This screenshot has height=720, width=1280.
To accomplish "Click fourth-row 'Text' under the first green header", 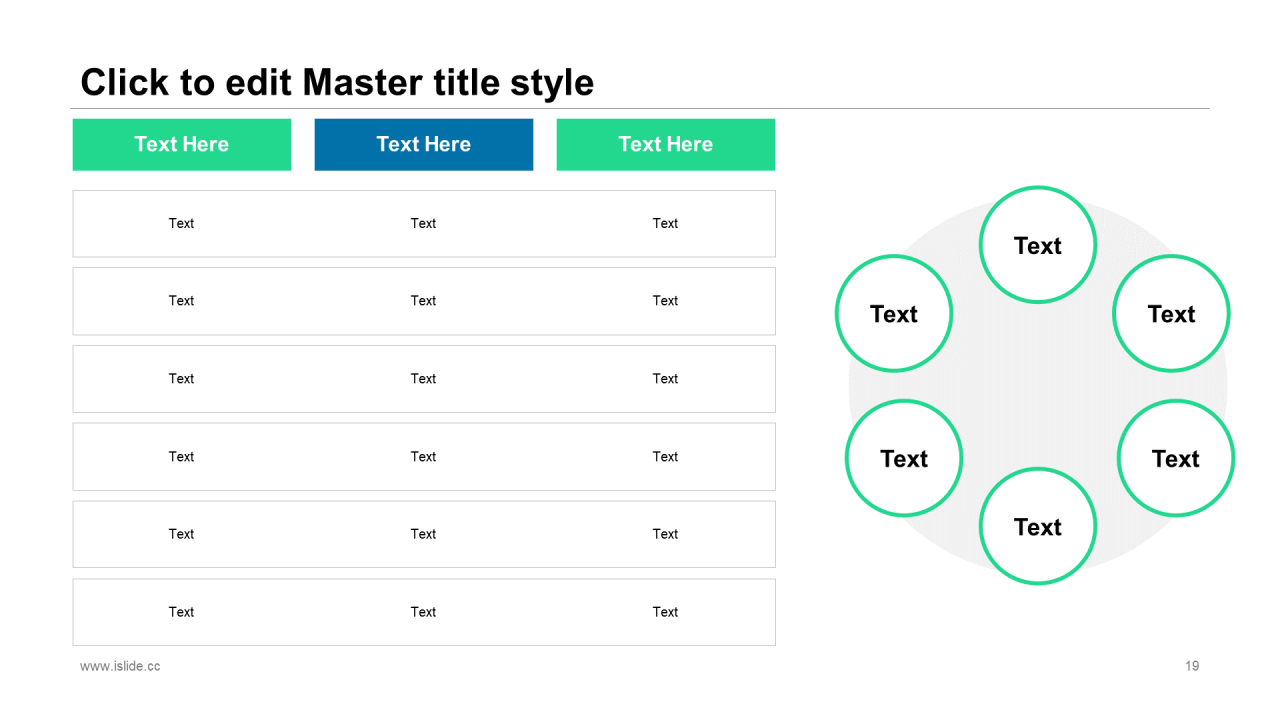I will pos(181,457).
